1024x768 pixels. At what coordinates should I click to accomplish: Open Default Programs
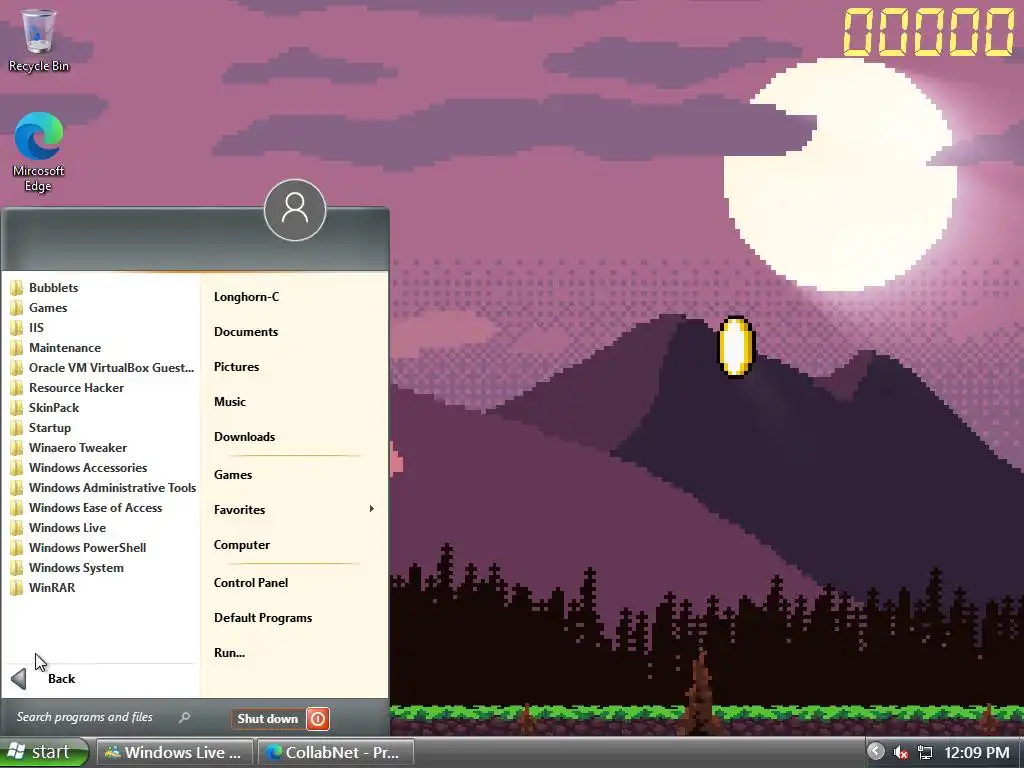pyautogui.click(x=263, y=618)
